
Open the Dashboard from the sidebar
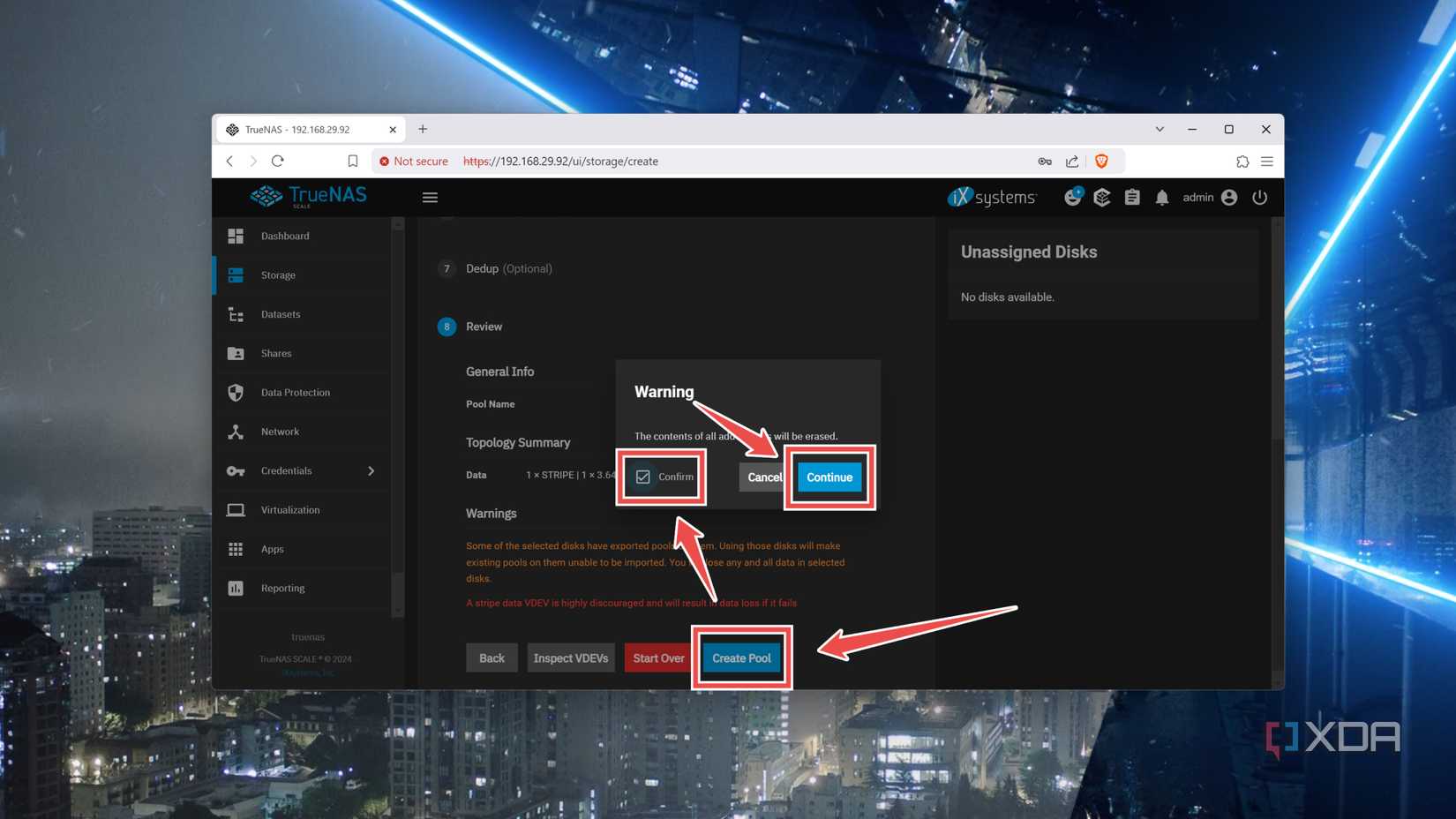(284, 236)
